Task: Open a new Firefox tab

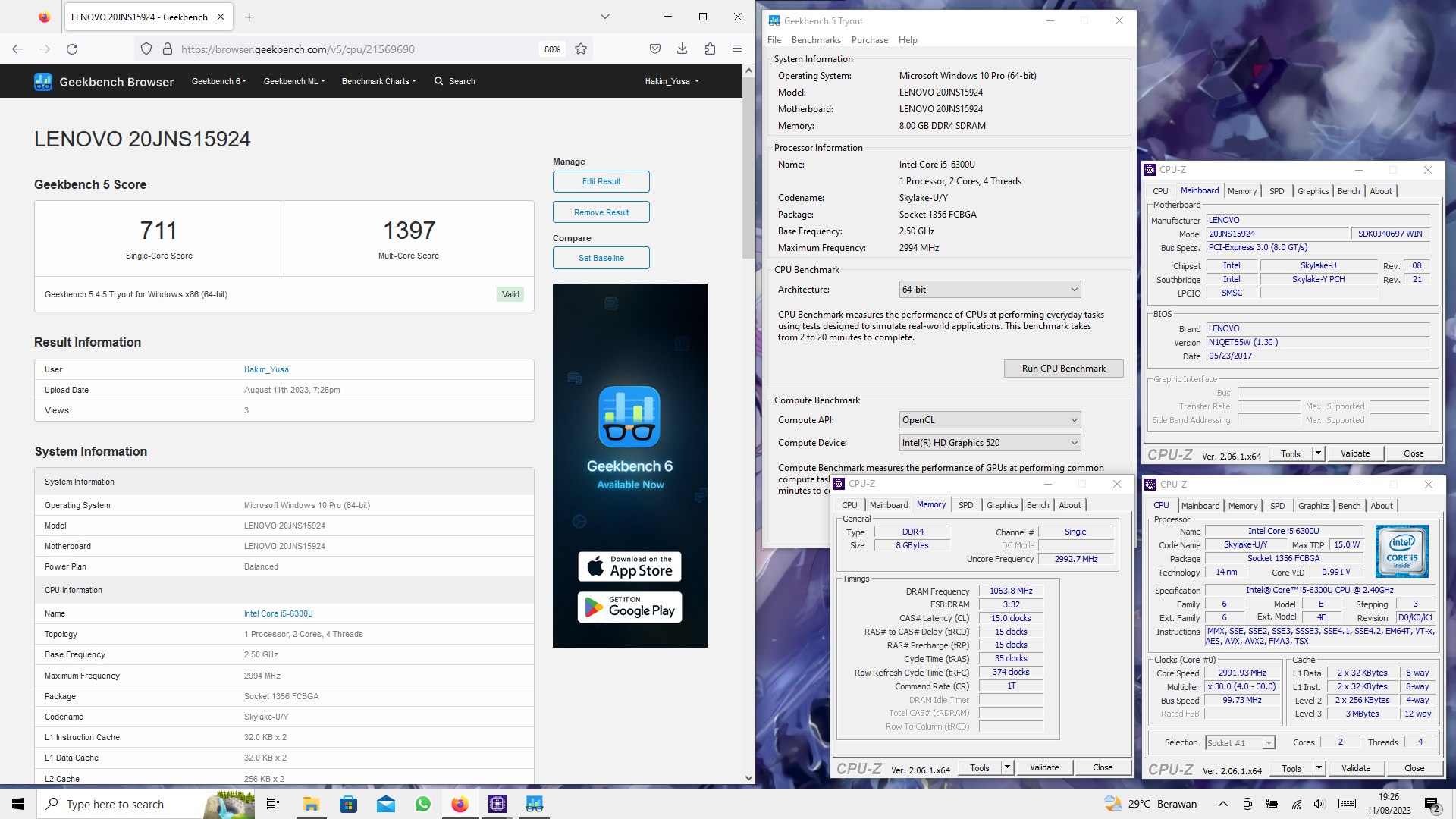Action: pyautogui.click(x=249, y=17)
